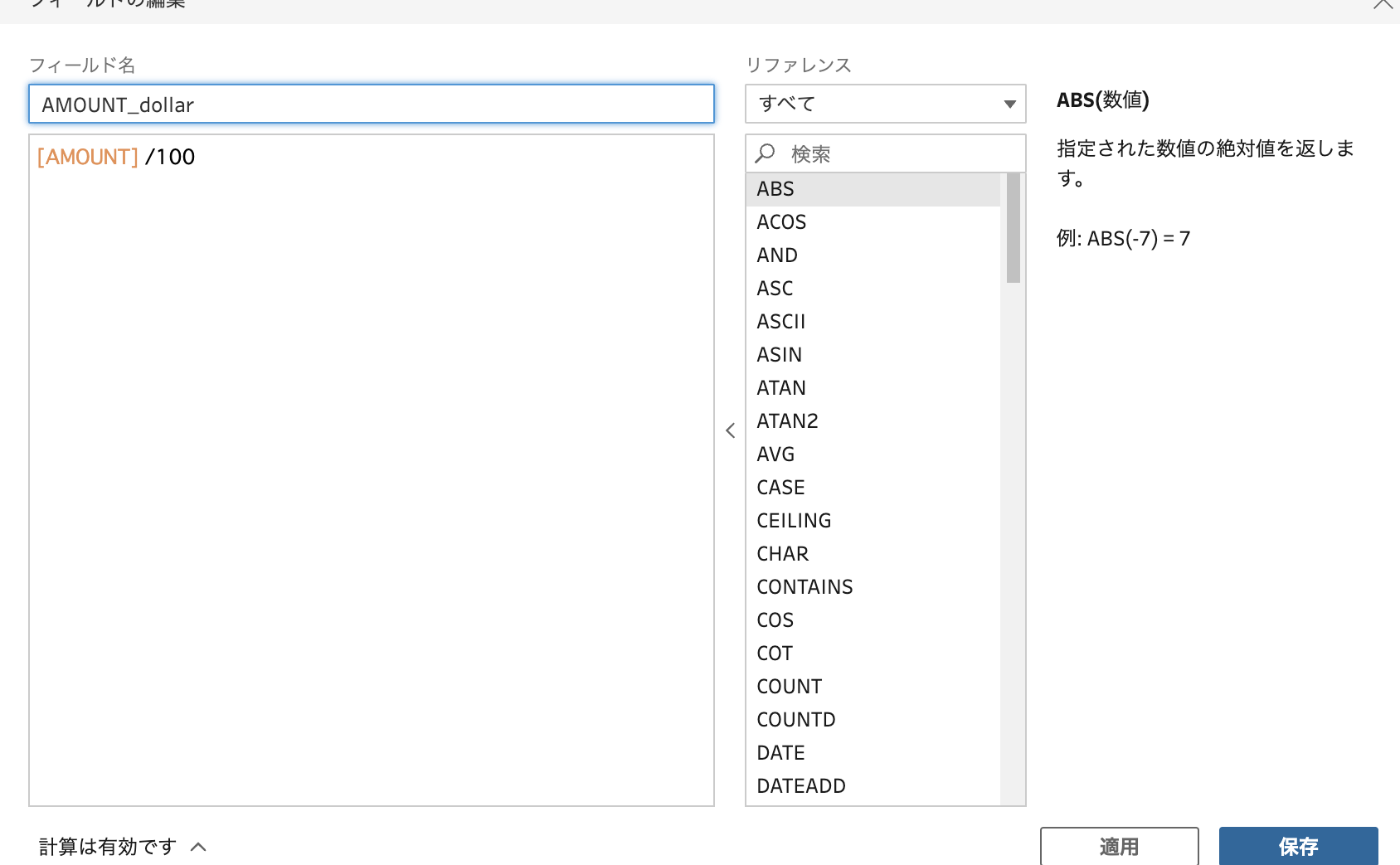
Task: Click the [AMOUNT] field token in formula
Action: pyautogui.click(x=87, y=157)
